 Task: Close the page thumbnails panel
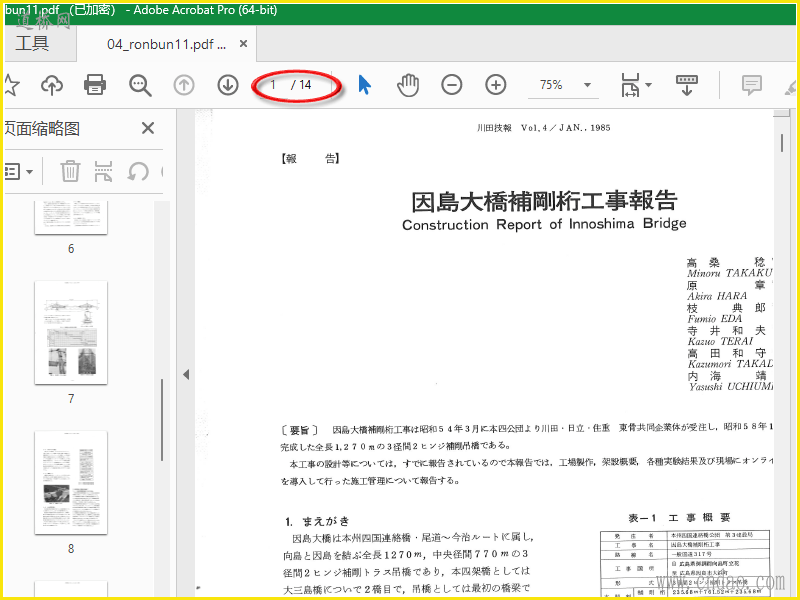(x=147, y=128)
